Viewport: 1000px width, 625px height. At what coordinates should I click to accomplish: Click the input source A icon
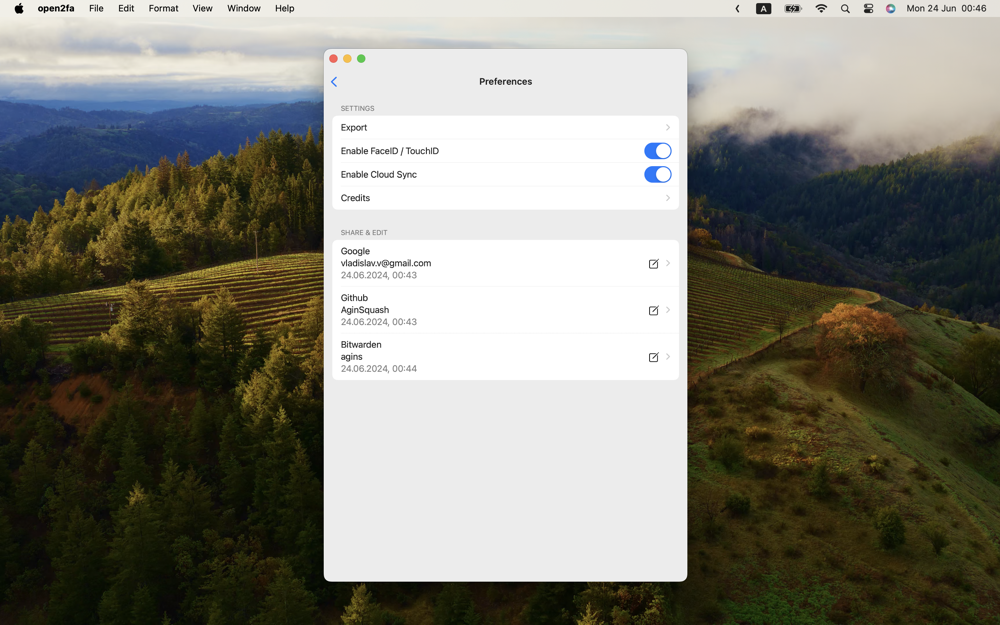coord(763,8)
